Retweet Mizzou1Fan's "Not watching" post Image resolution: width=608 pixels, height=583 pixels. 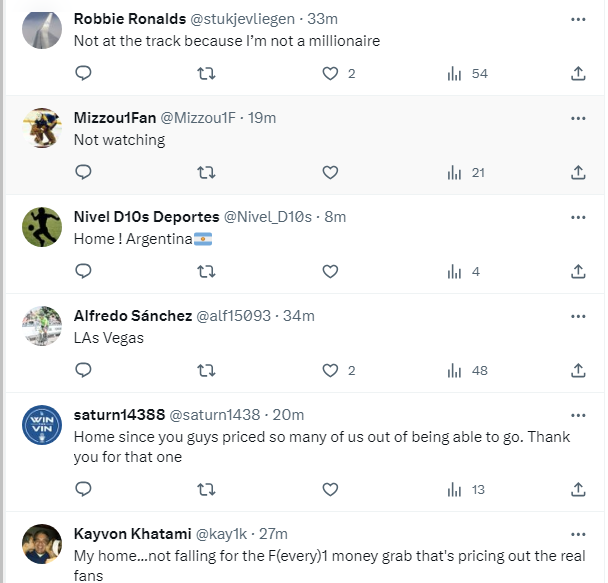coord(206,172)
